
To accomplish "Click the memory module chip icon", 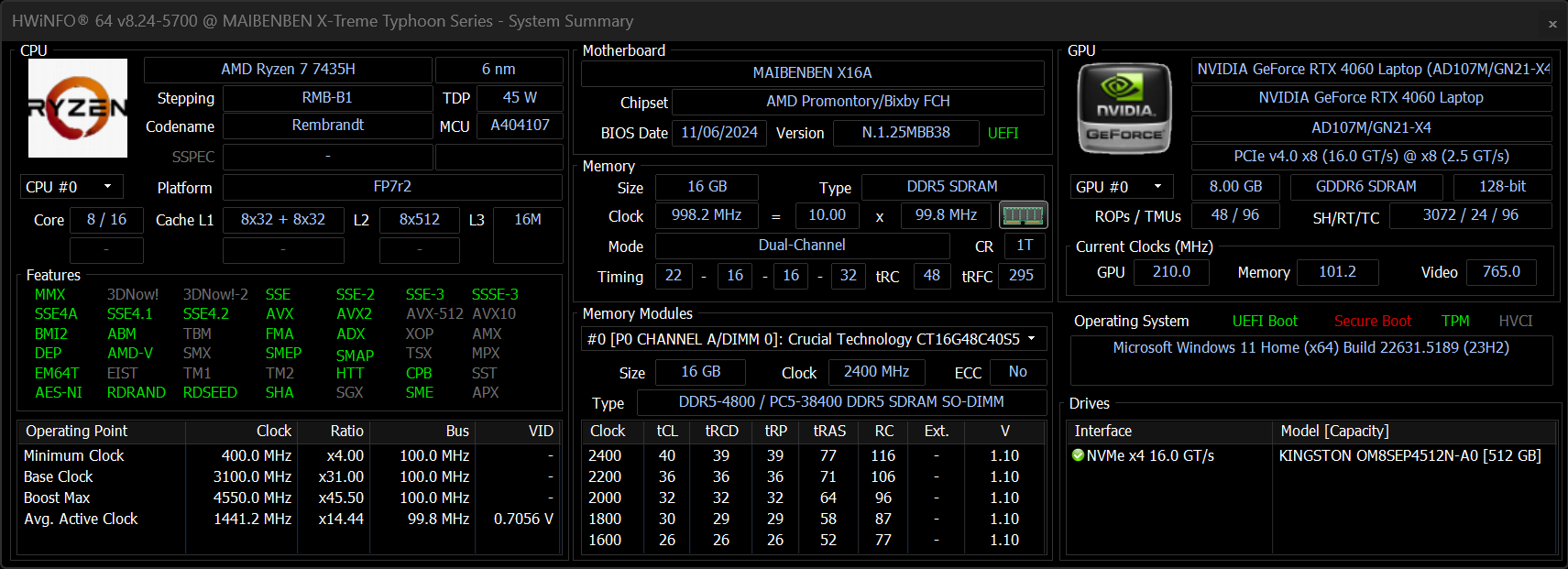I will coord(1023,215).
